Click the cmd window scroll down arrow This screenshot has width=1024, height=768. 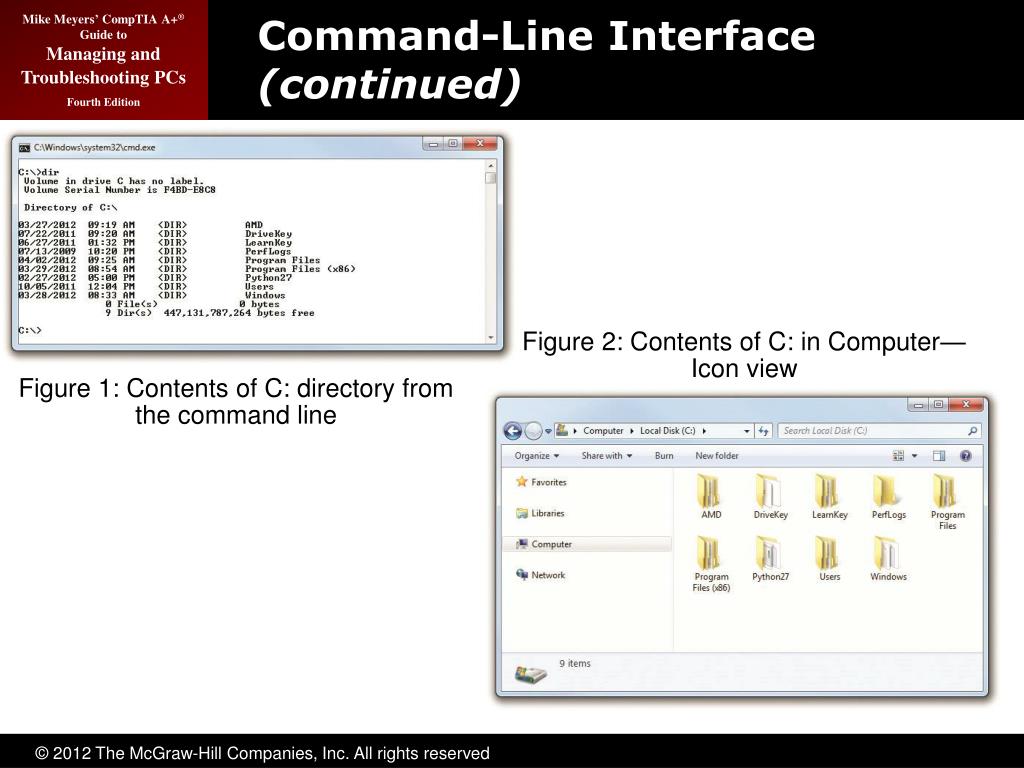pos(490,338)
